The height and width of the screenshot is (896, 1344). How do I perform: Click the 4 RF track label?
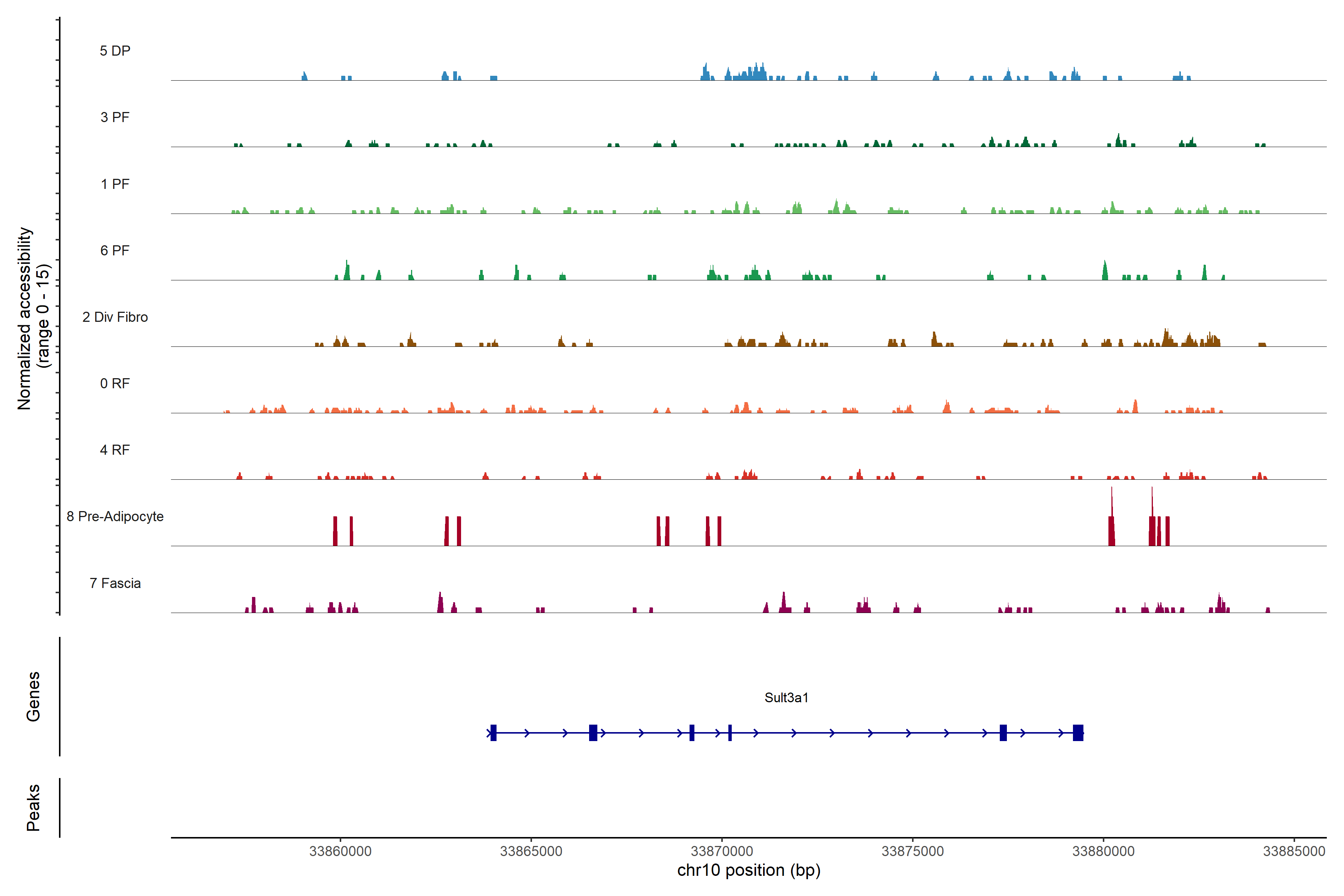(x=115, y=450)
